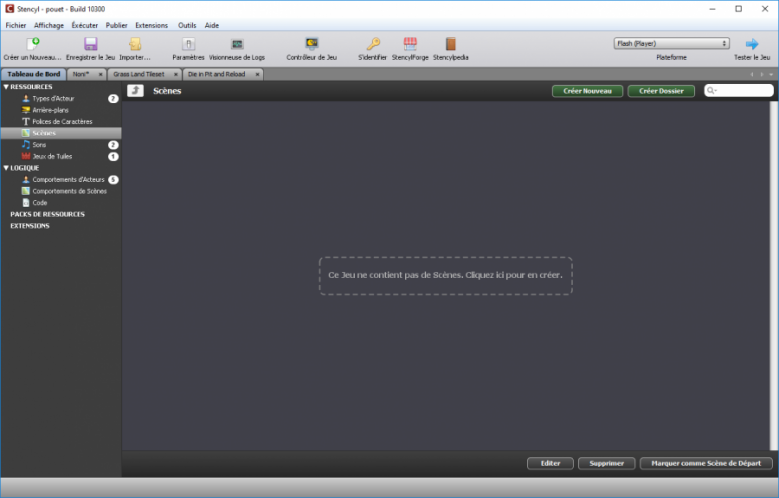Open the StencylForge icon
The image size is (779, 498).
click(410, 44)
